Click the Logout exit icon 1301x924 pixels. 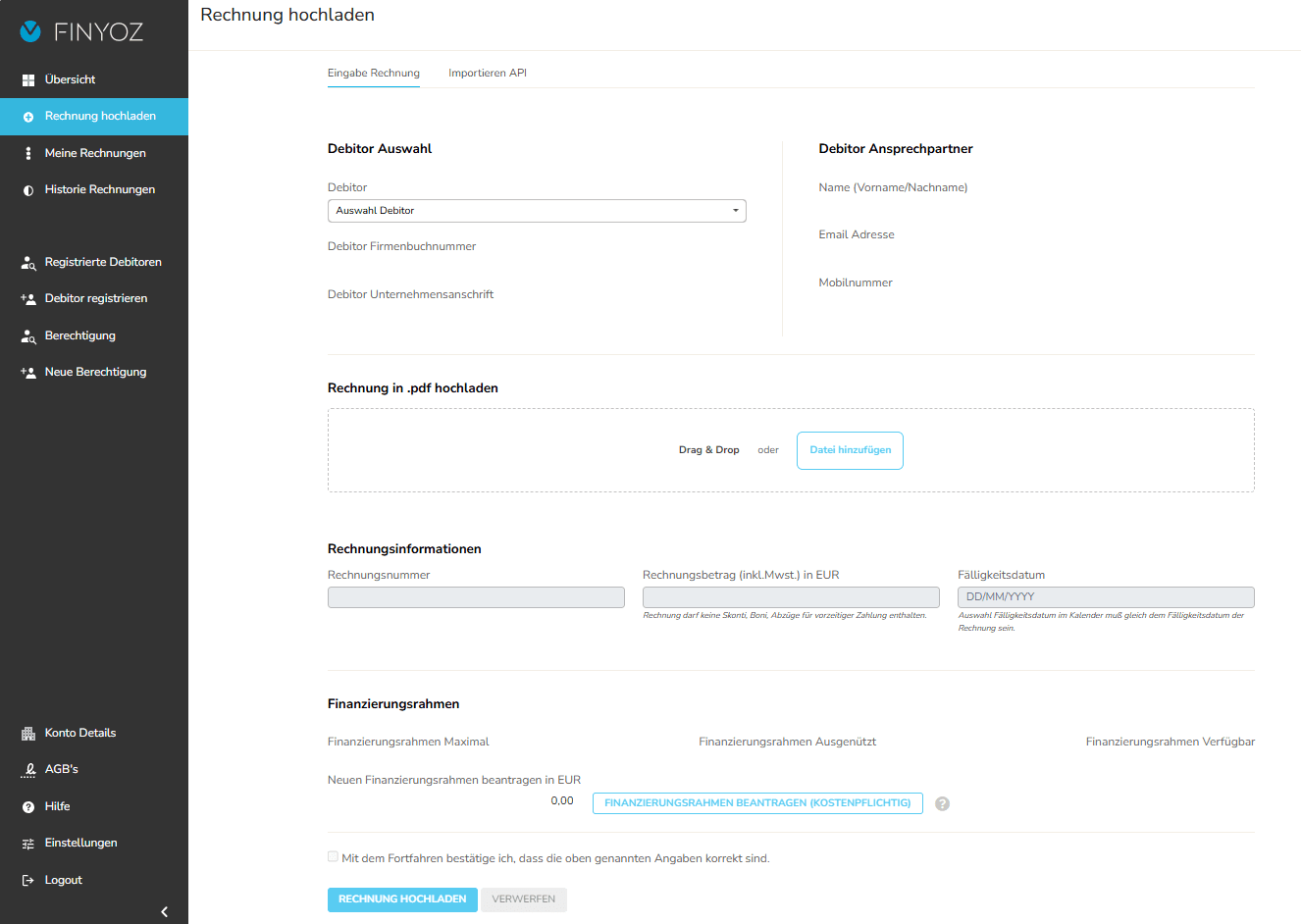point(28,881)
